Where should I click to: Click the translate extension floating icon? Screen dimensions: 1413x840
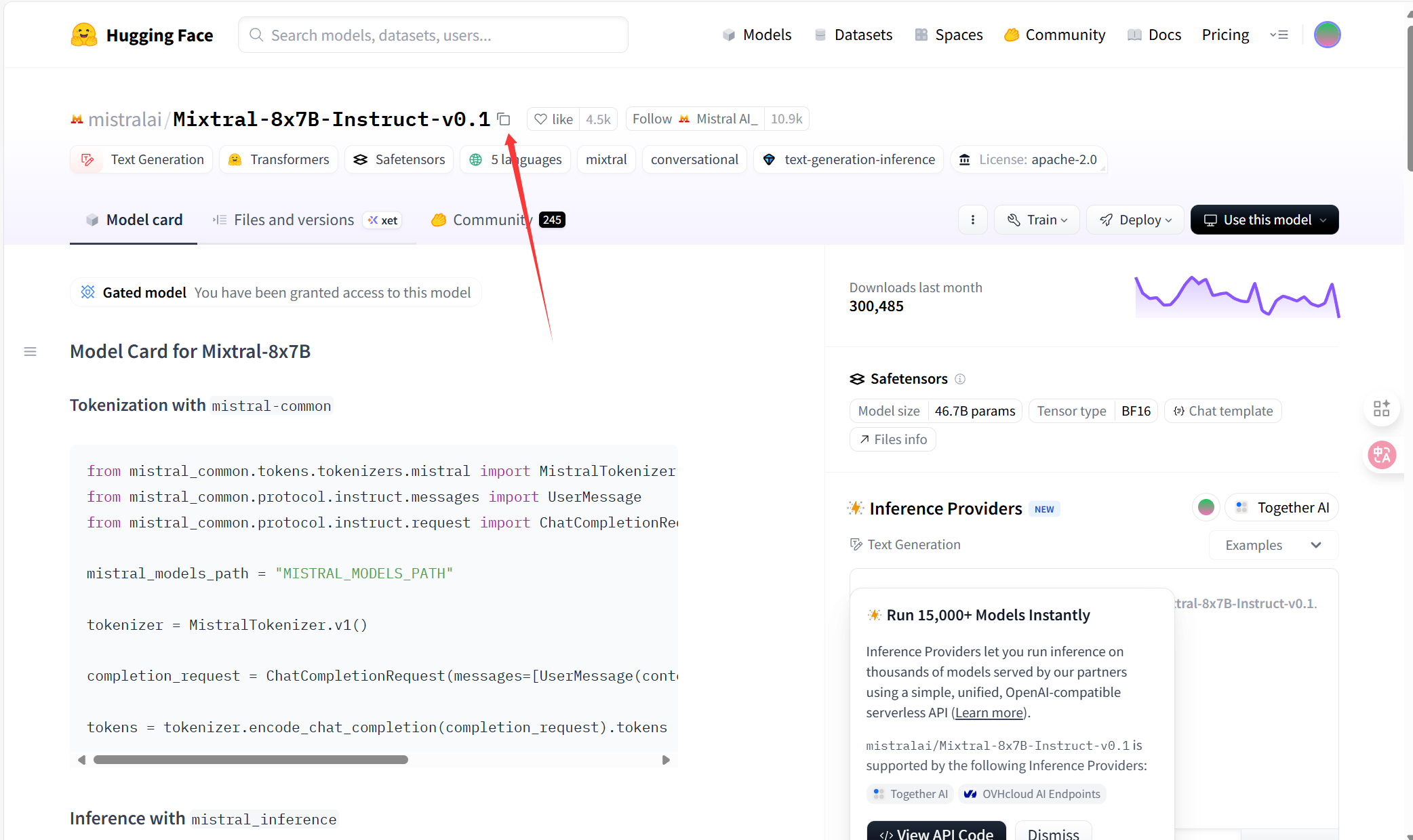coord(1381,454)
